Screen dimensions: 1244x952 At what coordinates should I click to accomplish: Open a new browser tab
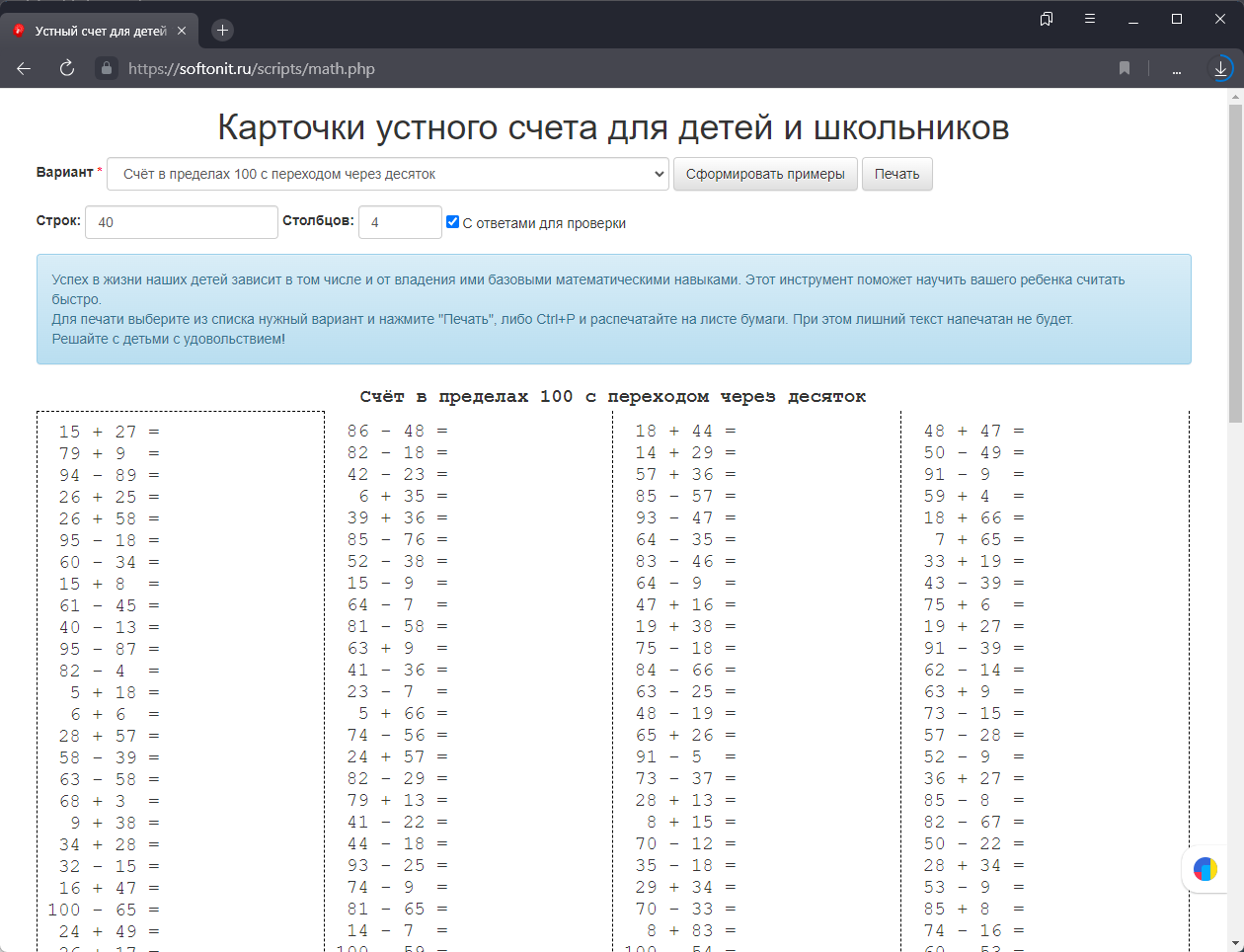tap(222, 31)
